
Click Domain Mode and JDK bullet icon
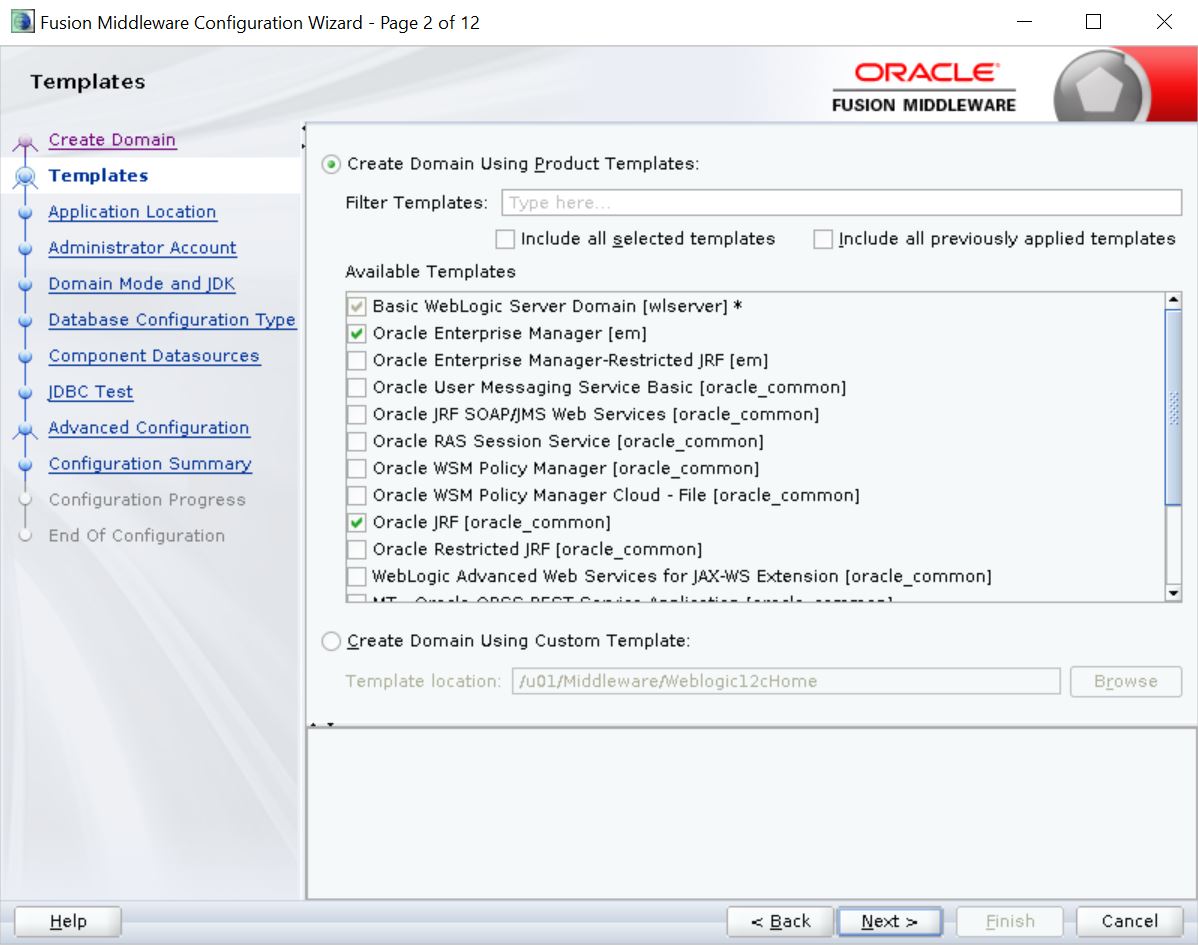(x=25, y=285)
